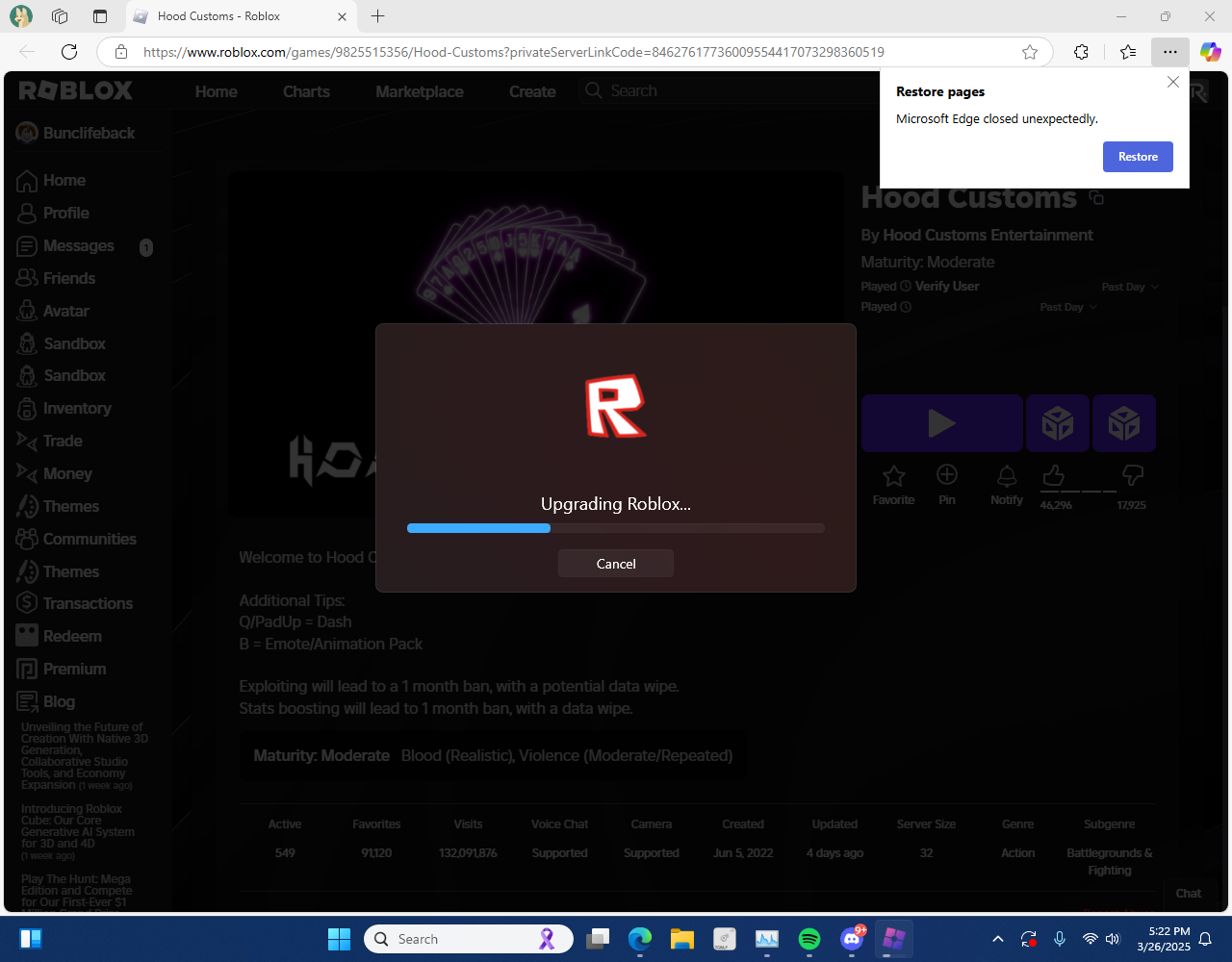
Task: Favorite the Hood Customs game
Action: click(x=893, y=484)
